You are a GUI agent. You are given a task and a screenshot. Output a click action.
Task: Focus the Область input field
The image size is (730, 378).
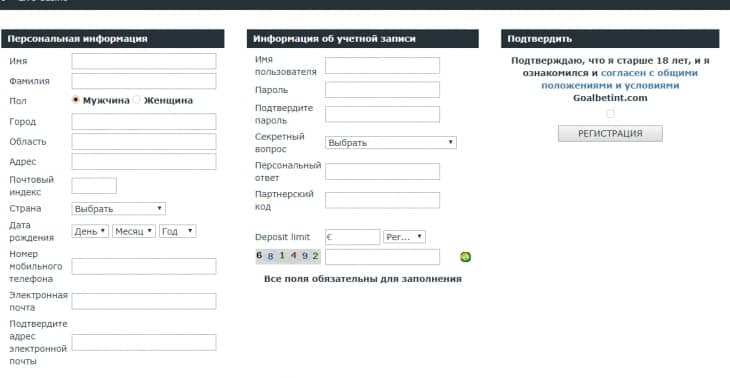coord(144,142)
